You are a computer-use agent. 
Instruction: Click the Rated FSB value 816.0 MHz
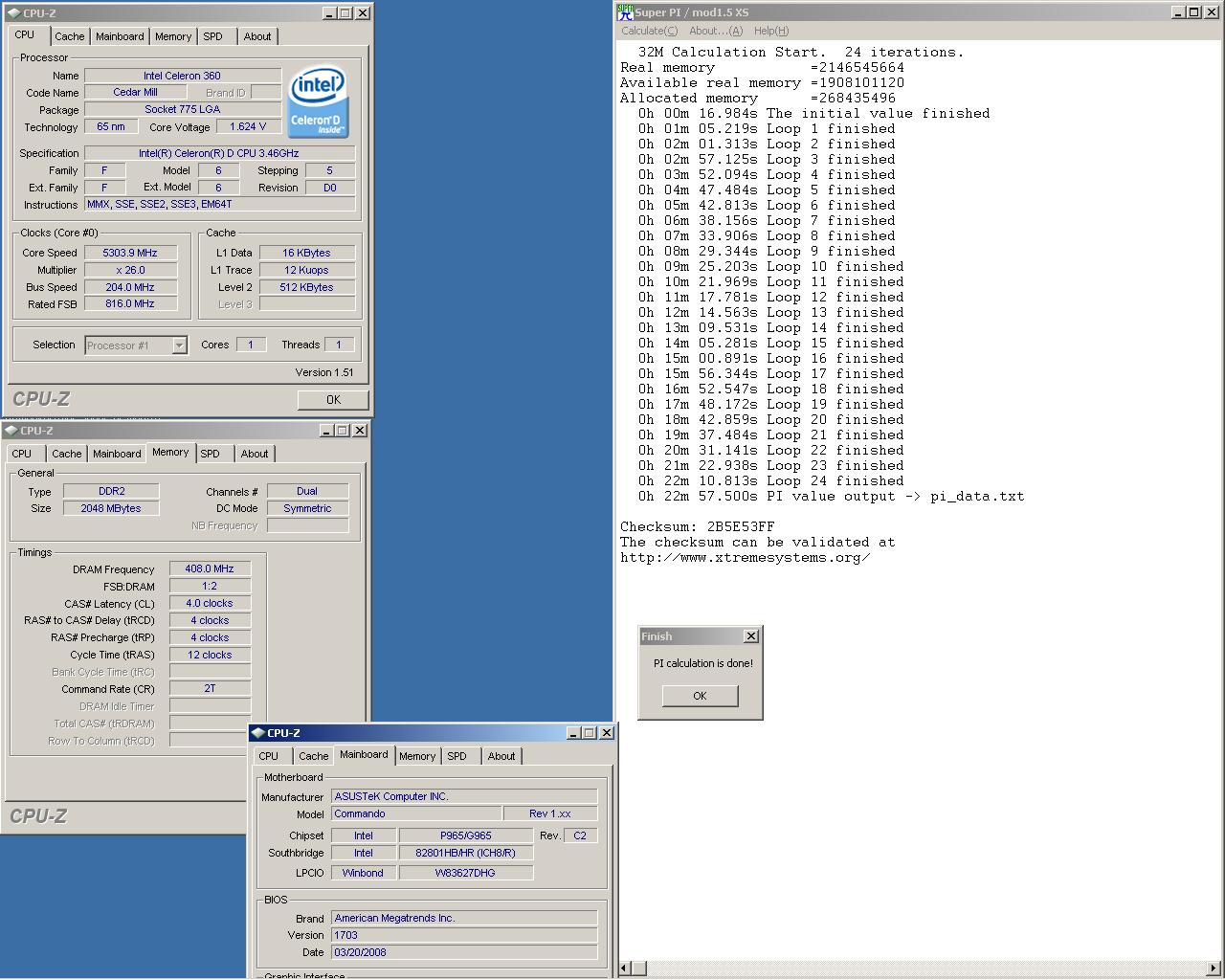pos(130,303)
